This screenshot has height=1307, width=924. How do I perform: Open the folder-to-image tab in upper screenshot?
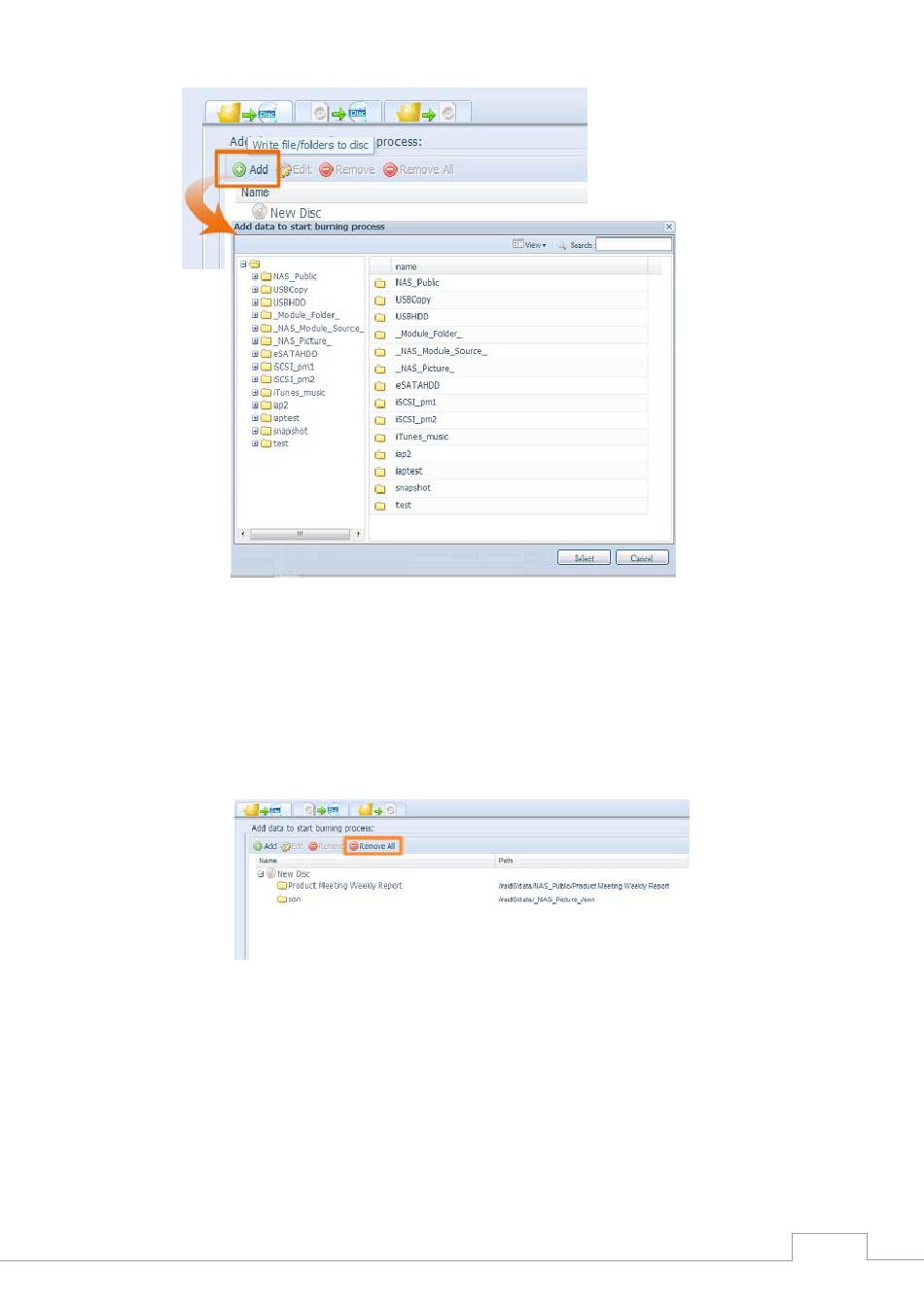click(x=428, y=113)
